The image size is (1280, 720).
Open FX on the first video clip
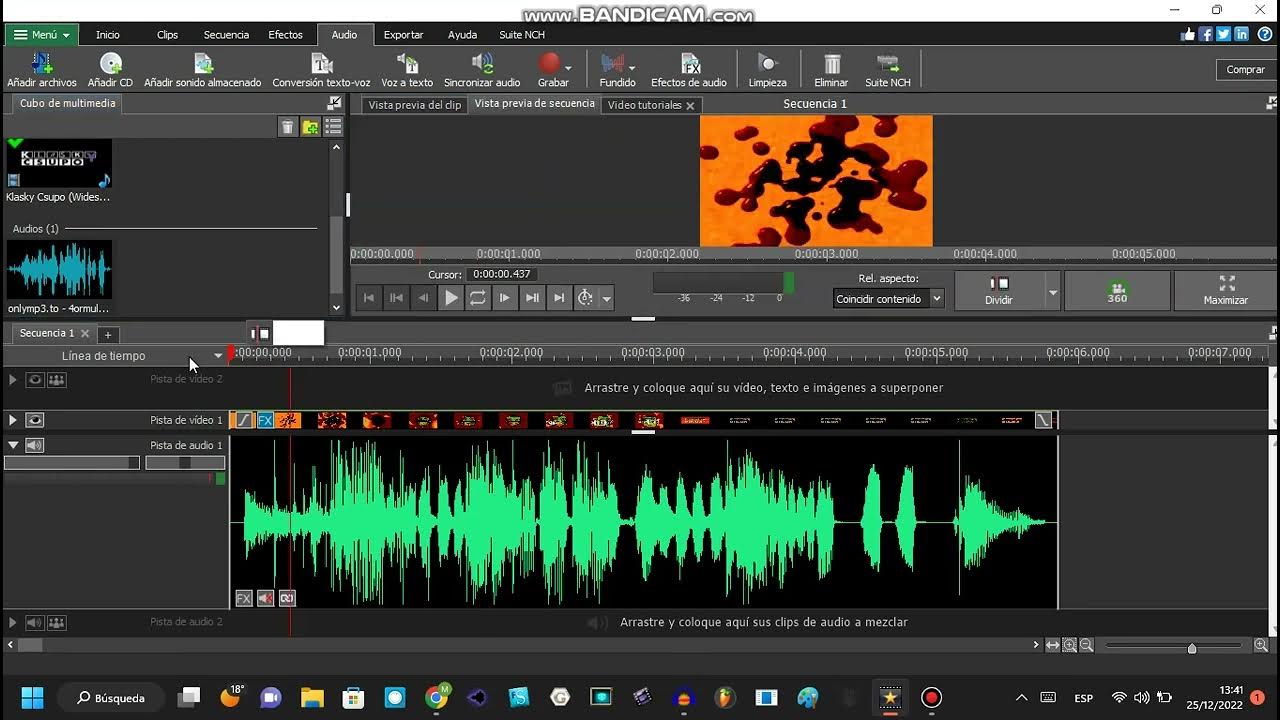265,421
